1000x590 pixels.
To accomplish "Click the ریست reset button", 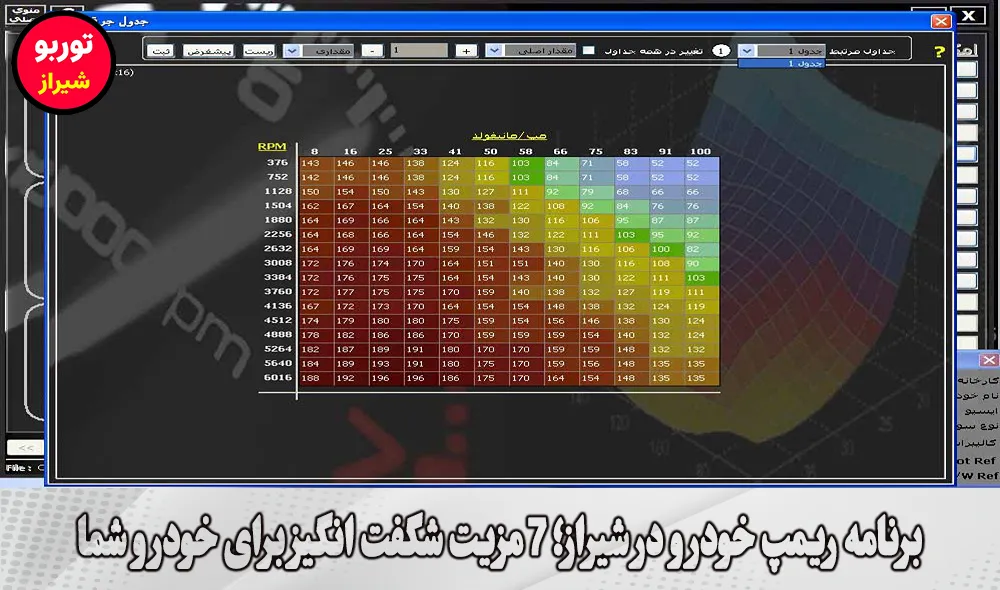I will click(258, 50).
